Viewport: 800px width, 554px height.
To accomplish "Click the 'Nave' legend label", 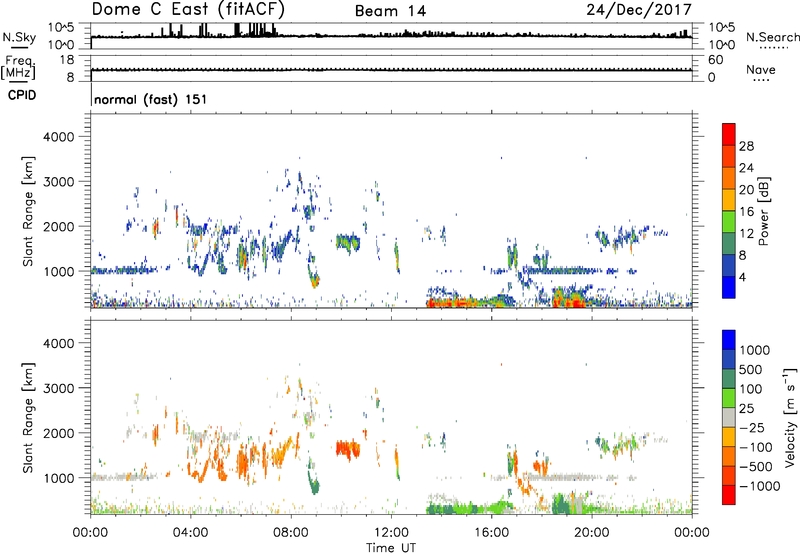I will (761, 69).
